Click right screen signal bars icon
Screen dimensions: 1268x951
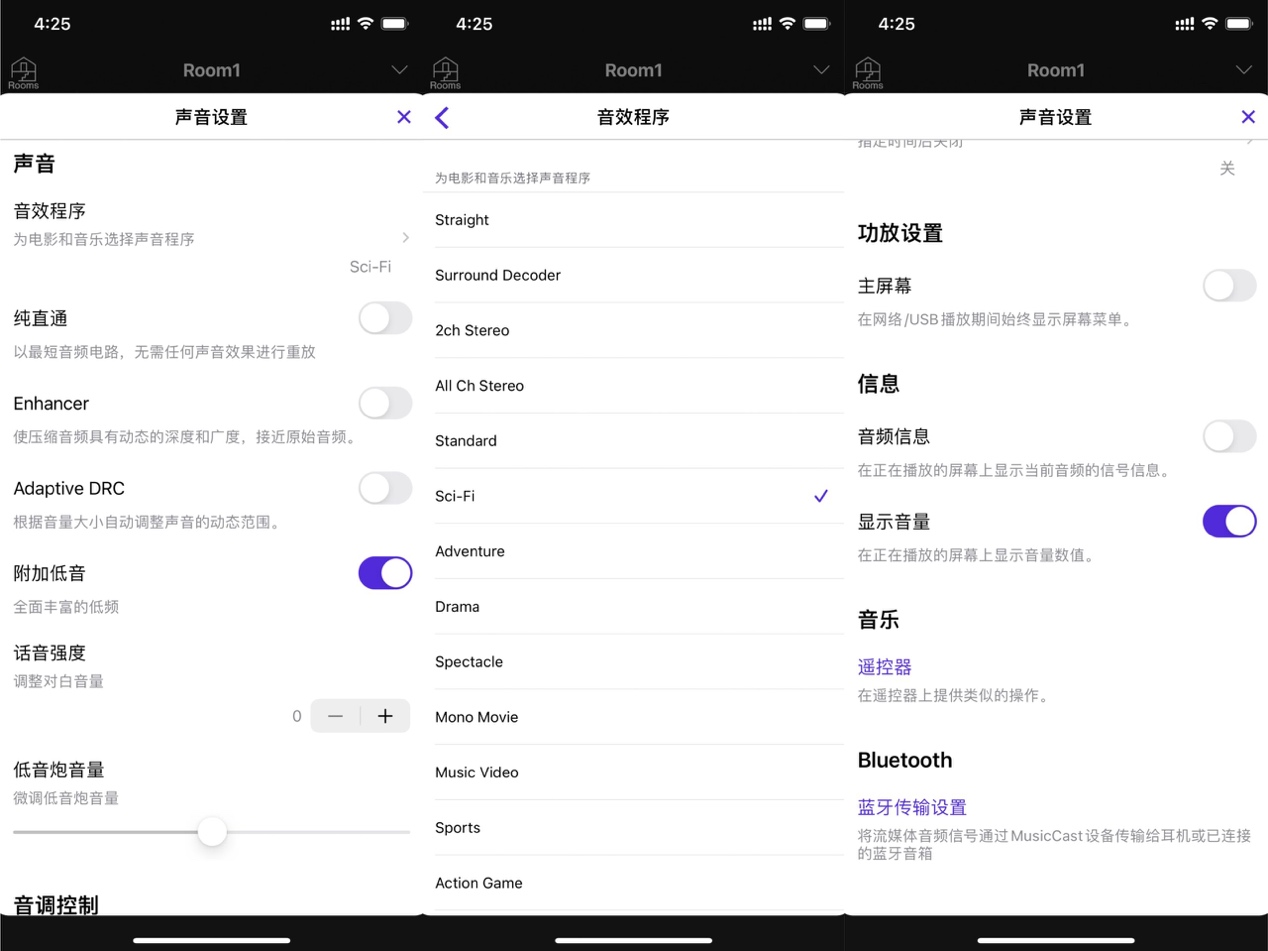pos(1185,23)
